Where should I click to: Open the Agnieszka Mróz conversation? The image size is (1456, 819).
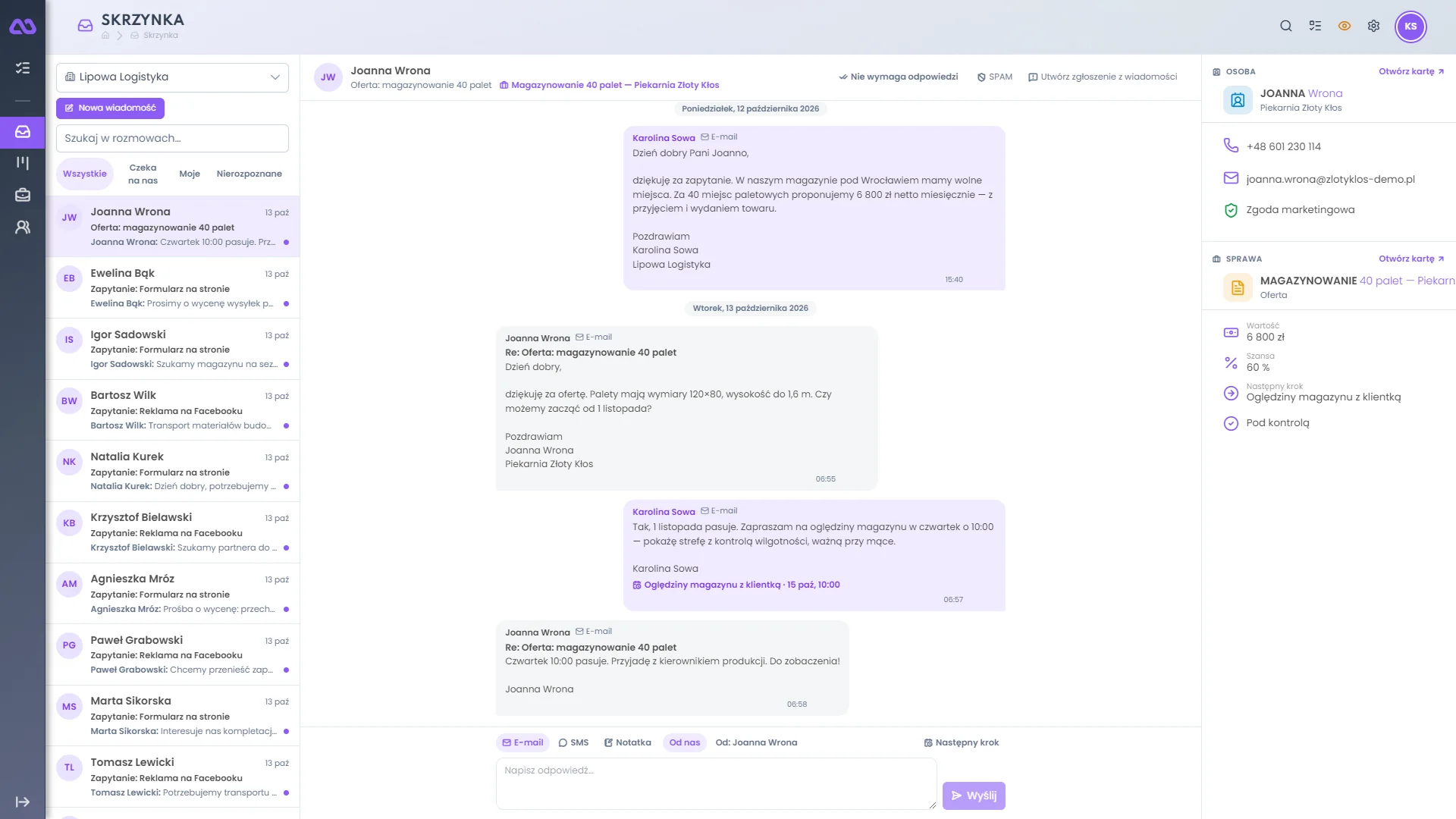(x=173, y=594)
